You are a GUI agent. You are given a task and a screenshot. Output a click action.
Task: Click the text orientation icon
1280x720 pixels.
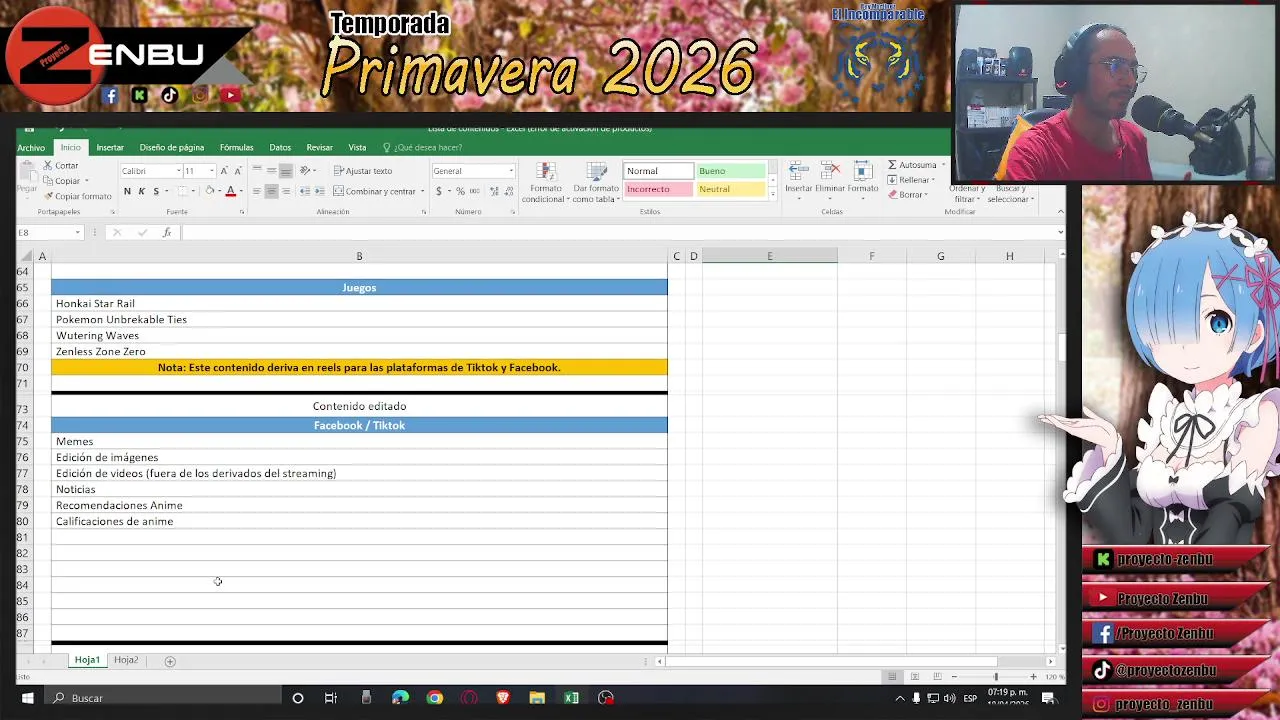click(305, 171)
